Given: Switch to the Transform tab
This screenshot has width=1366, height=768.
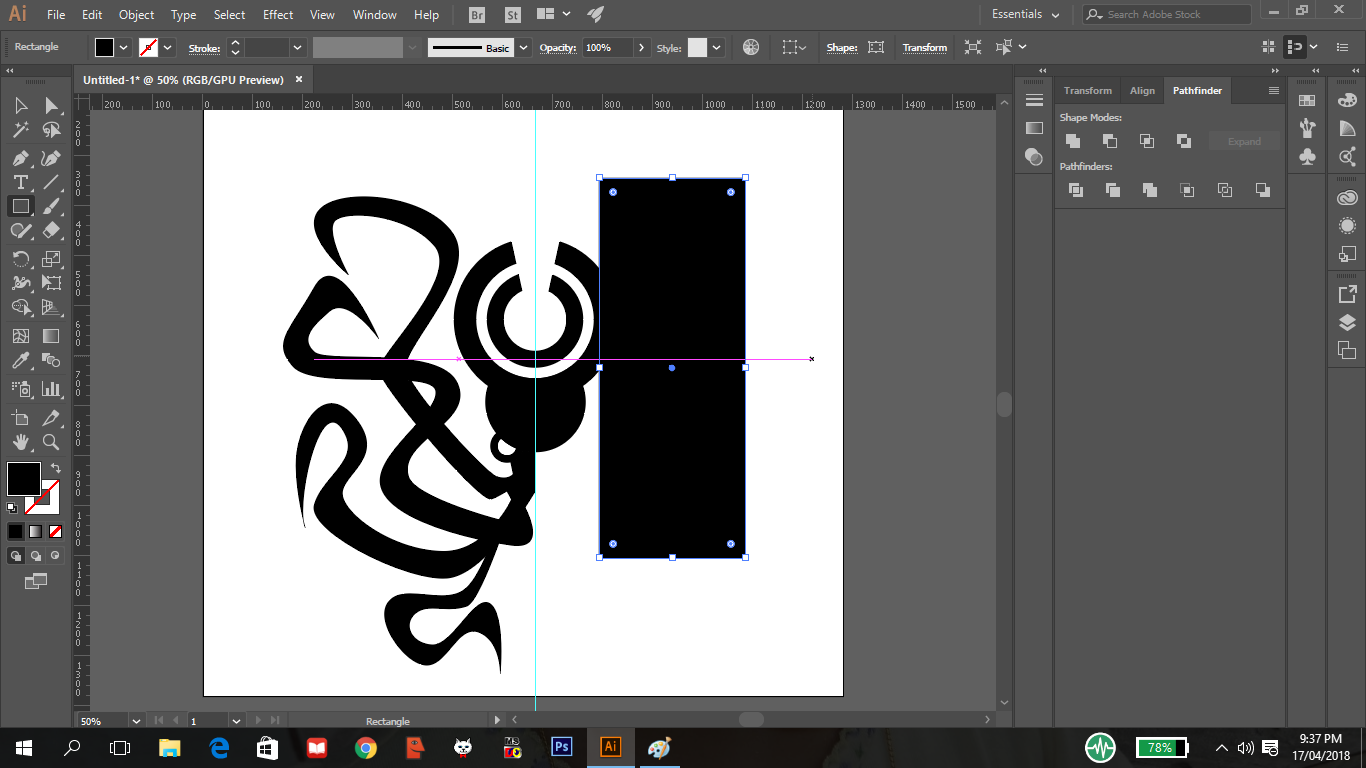Looking at the screenshot, I should click(x=1087, y=90).
